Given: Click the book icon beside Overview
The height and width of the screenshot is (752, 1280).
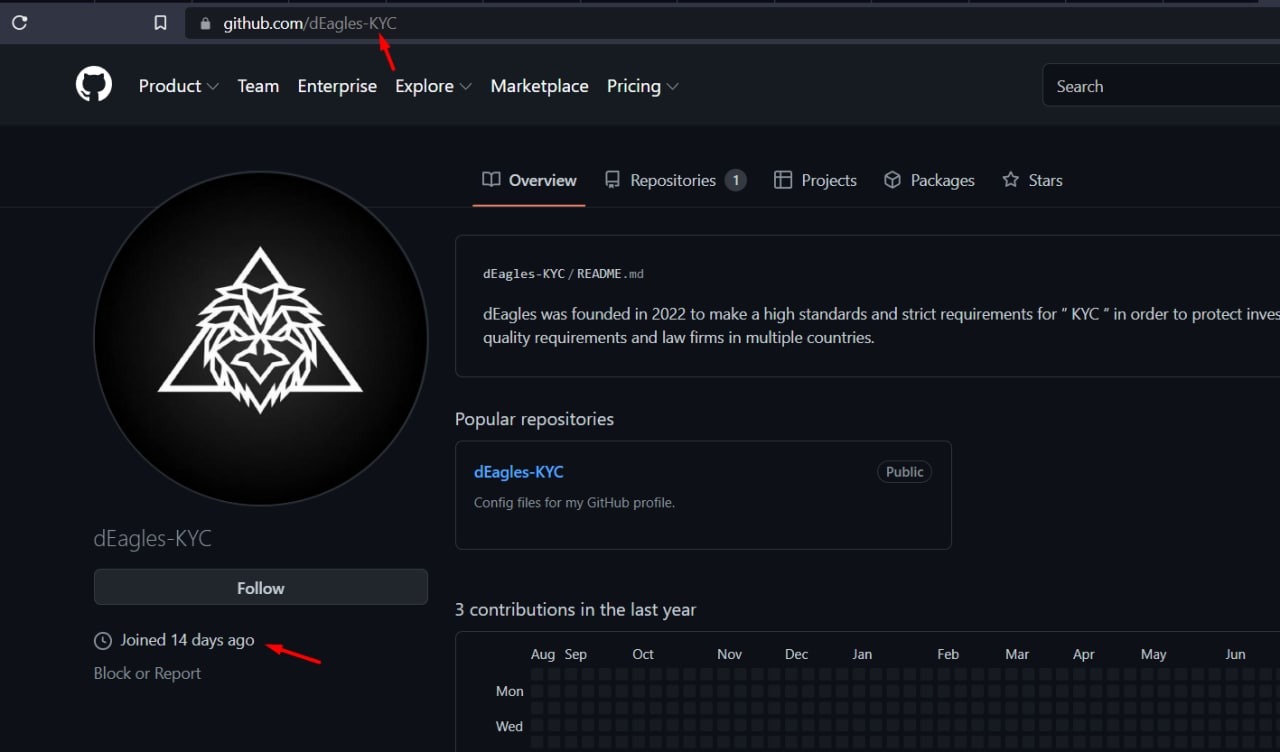Looking at the screenshot, I should coord(491,180).
